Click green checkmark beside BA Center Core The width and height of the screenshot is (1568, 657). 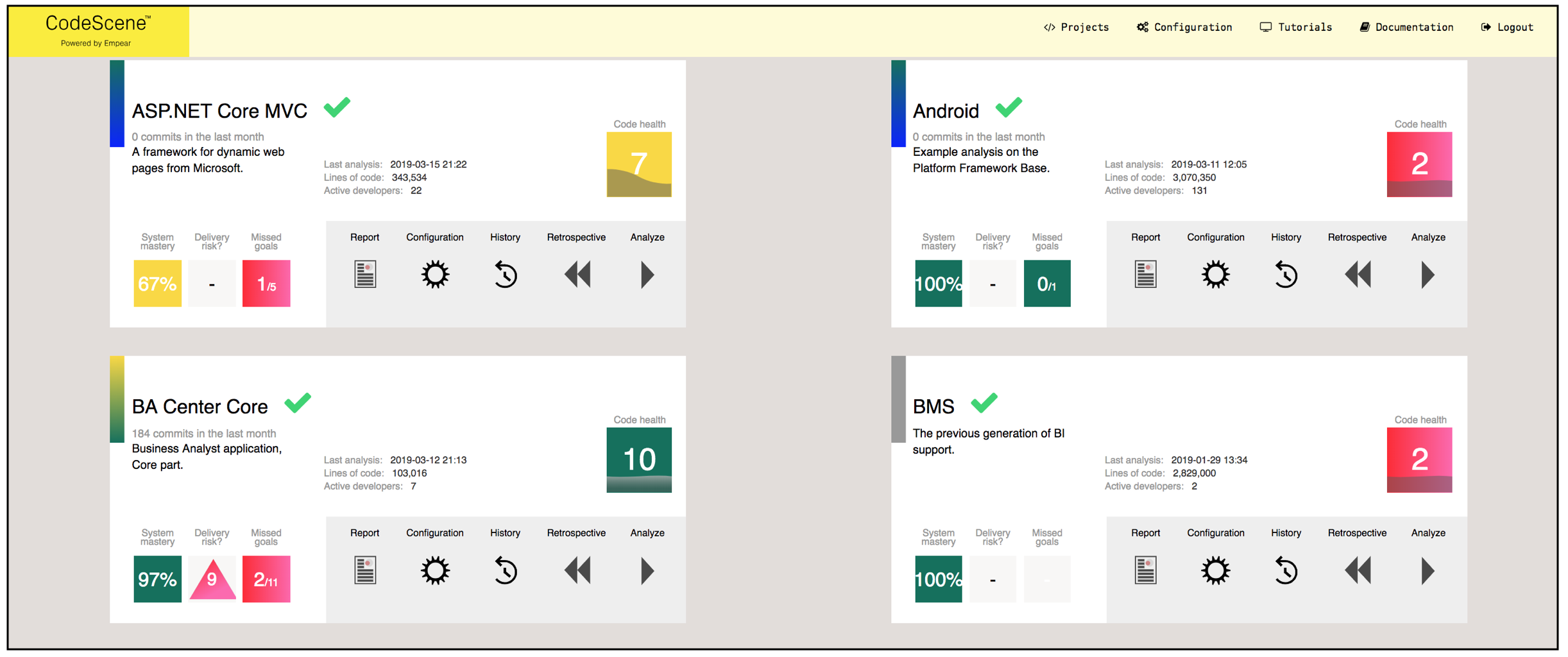(298, 402)
